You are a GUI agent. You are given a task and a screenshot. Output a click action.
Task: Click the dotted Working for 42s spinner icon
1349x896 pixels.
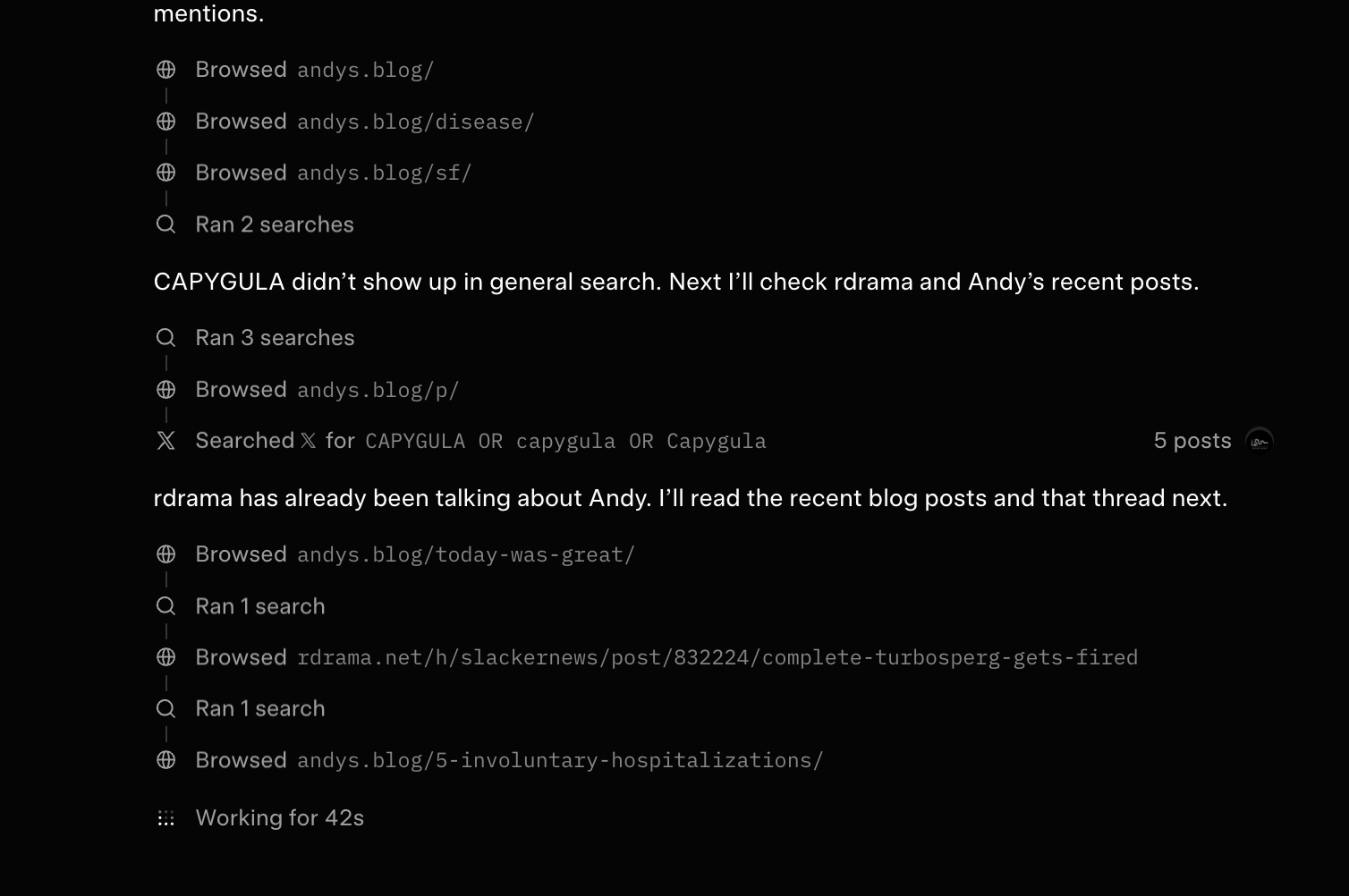point(165,818)
